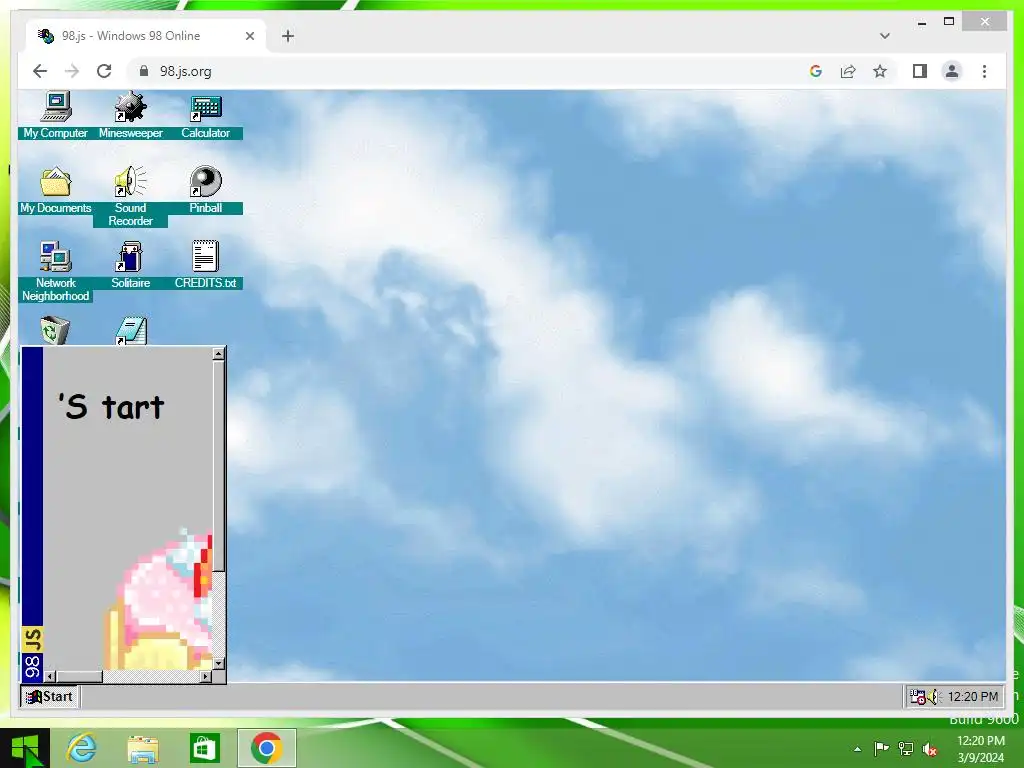Click the host network tray icon
The width and height of the screenshot is (1024, 768).
pyautogui.click(x=906, y=748)
